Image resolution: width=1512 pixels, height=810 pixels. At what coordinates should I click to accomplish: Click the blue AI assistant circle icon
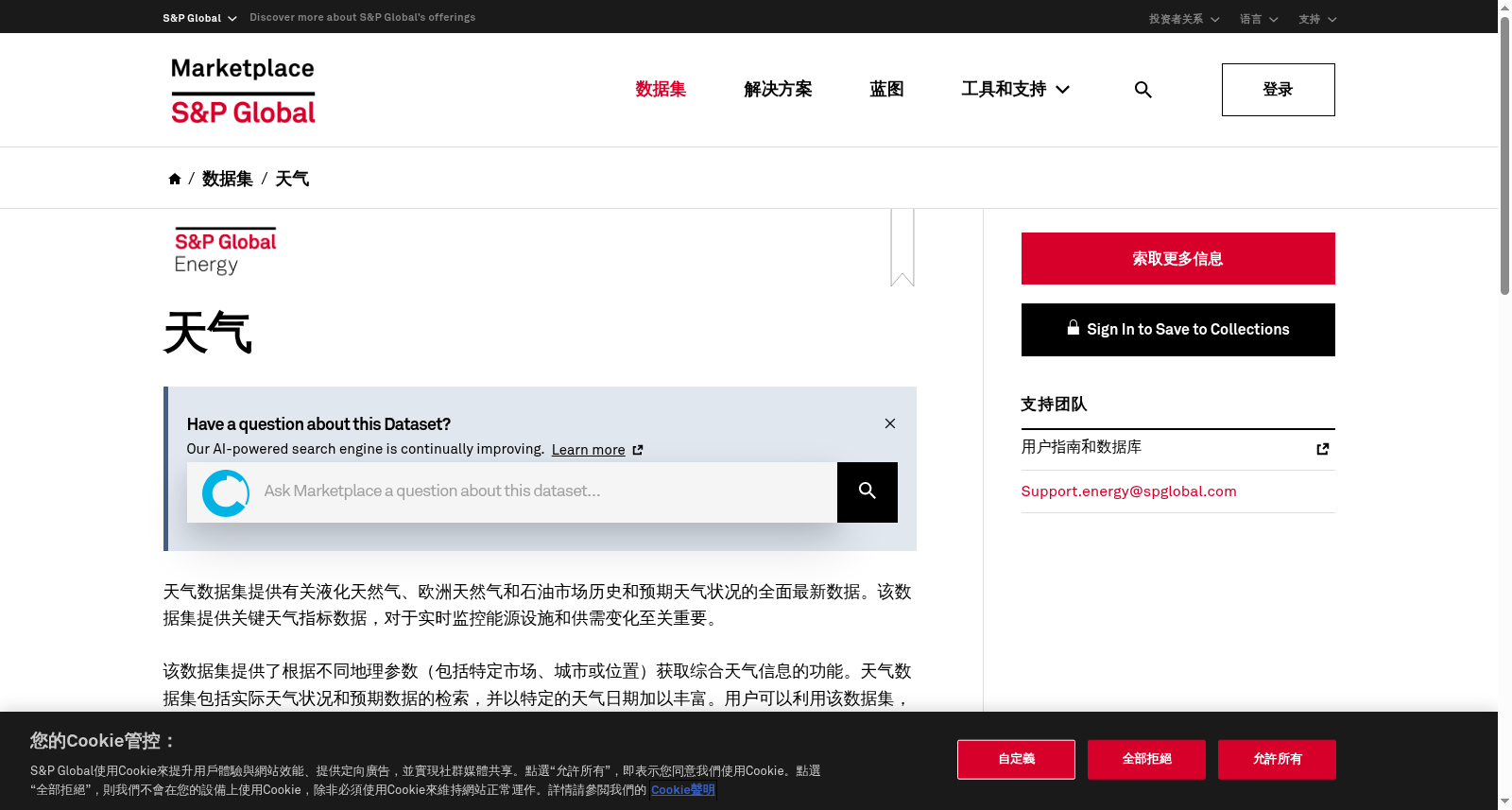(x=226, y=492)
